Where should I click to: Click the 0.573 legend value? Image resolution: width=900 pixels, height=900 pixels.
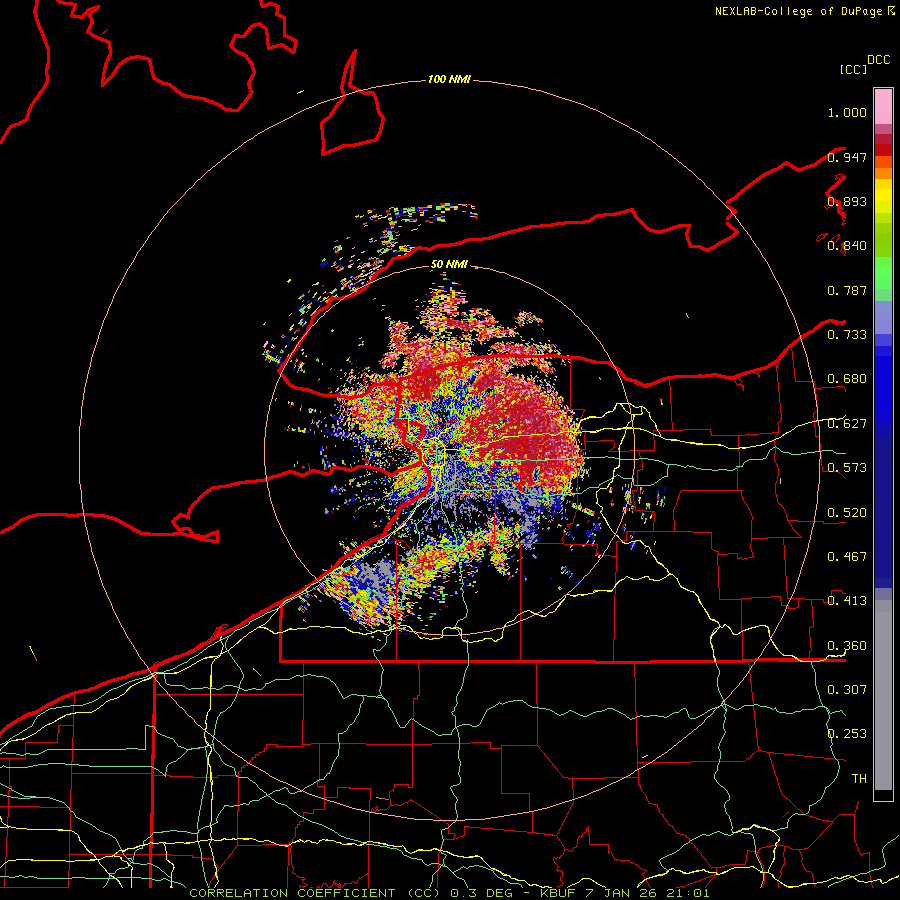point(847,468)
